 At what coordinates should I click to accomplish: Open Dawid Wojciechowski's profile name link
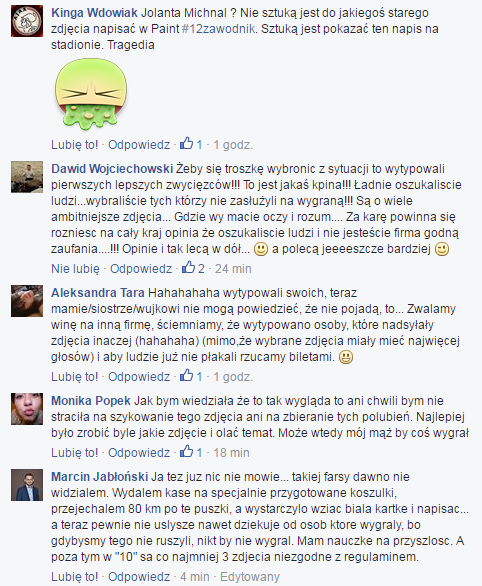(112, 169)
